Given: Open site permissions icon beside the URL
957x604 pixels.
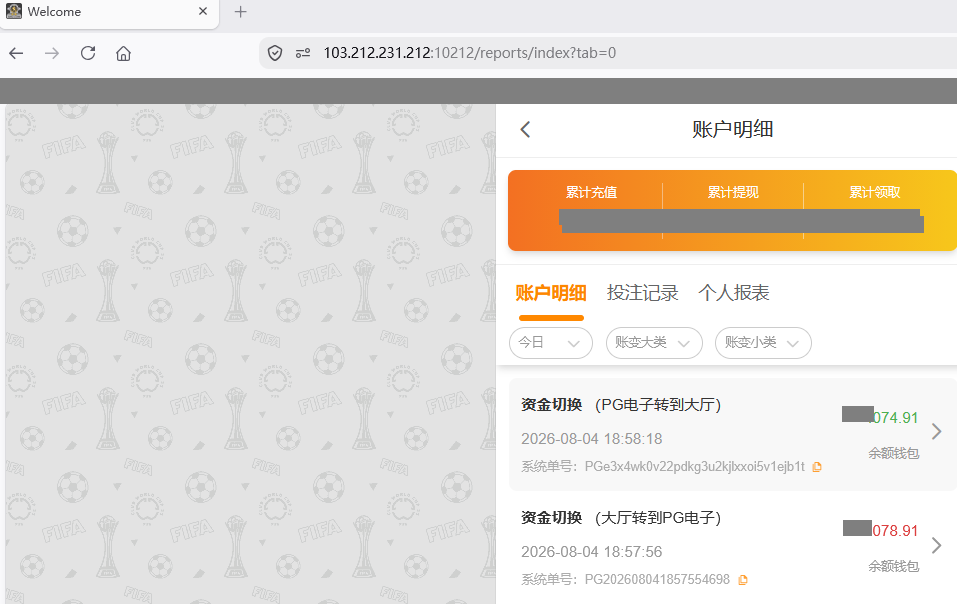Looking at the screenshot, I should click(303, 53).
